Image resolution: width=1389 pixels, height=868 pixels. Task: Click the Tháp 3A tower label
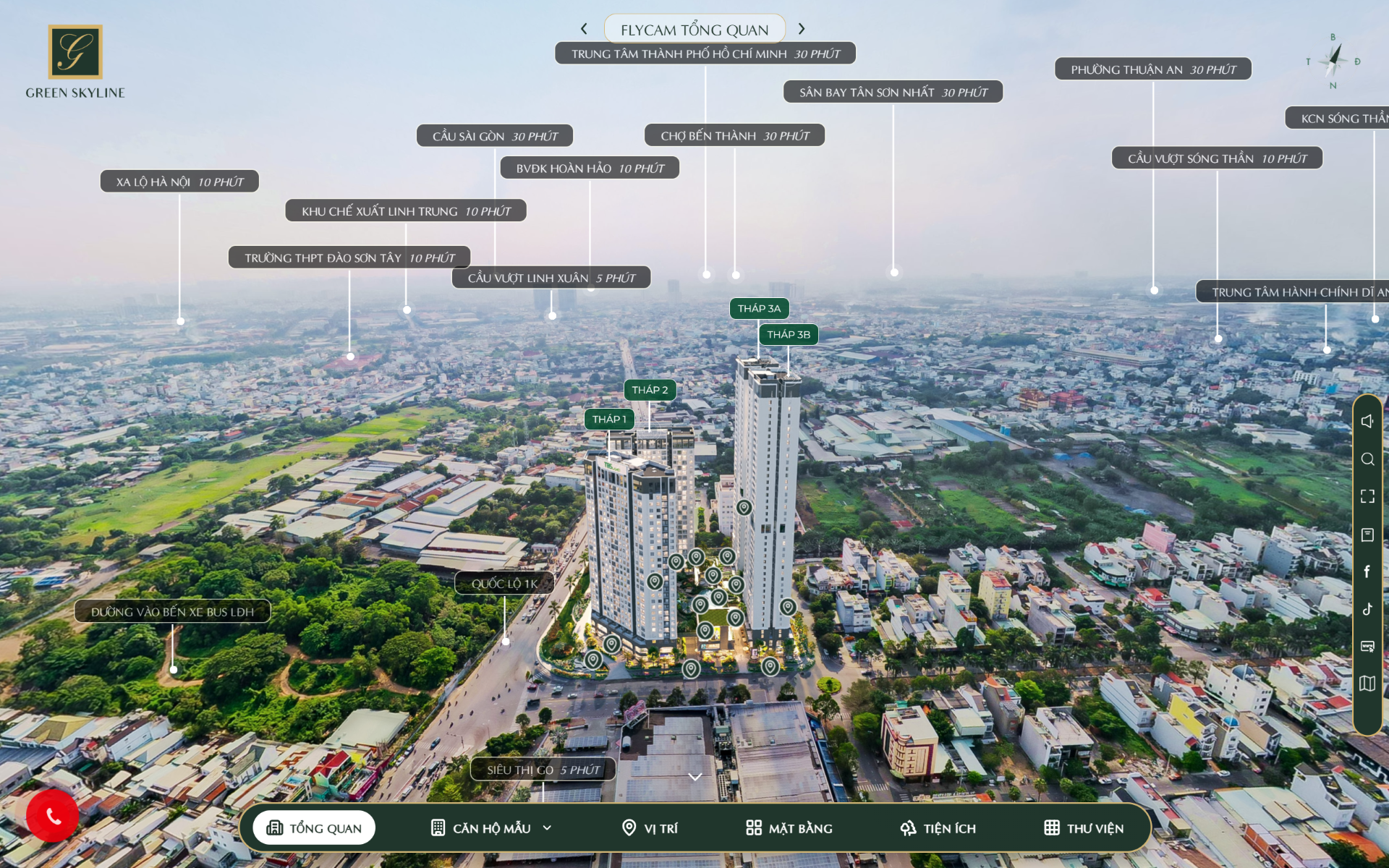[x=759, y=309]
